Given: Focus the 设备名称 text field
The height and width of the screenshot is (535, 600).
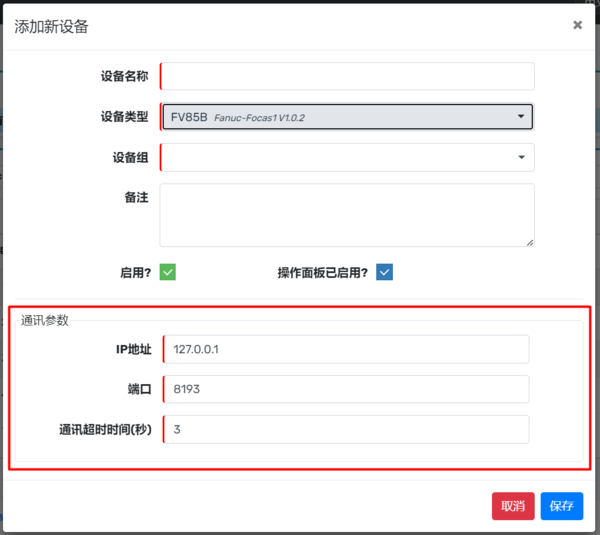Looking at the screenshot, I should click(x=346, y=77).
